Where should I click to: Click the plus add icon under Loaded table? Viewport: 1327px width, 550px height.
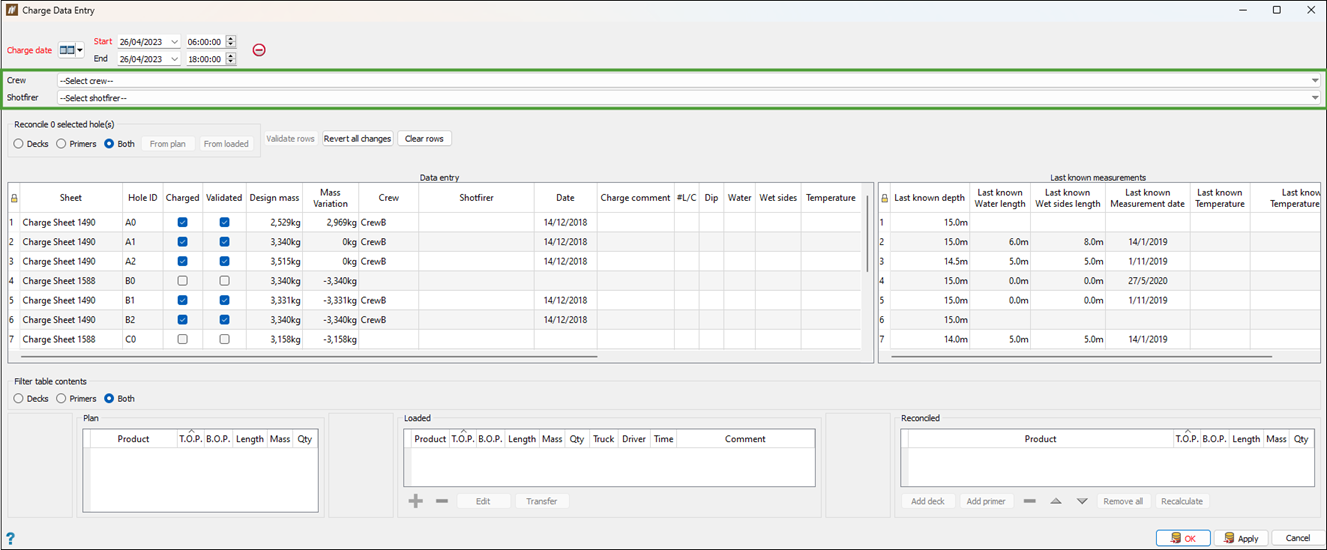click(x=417, y=501)
